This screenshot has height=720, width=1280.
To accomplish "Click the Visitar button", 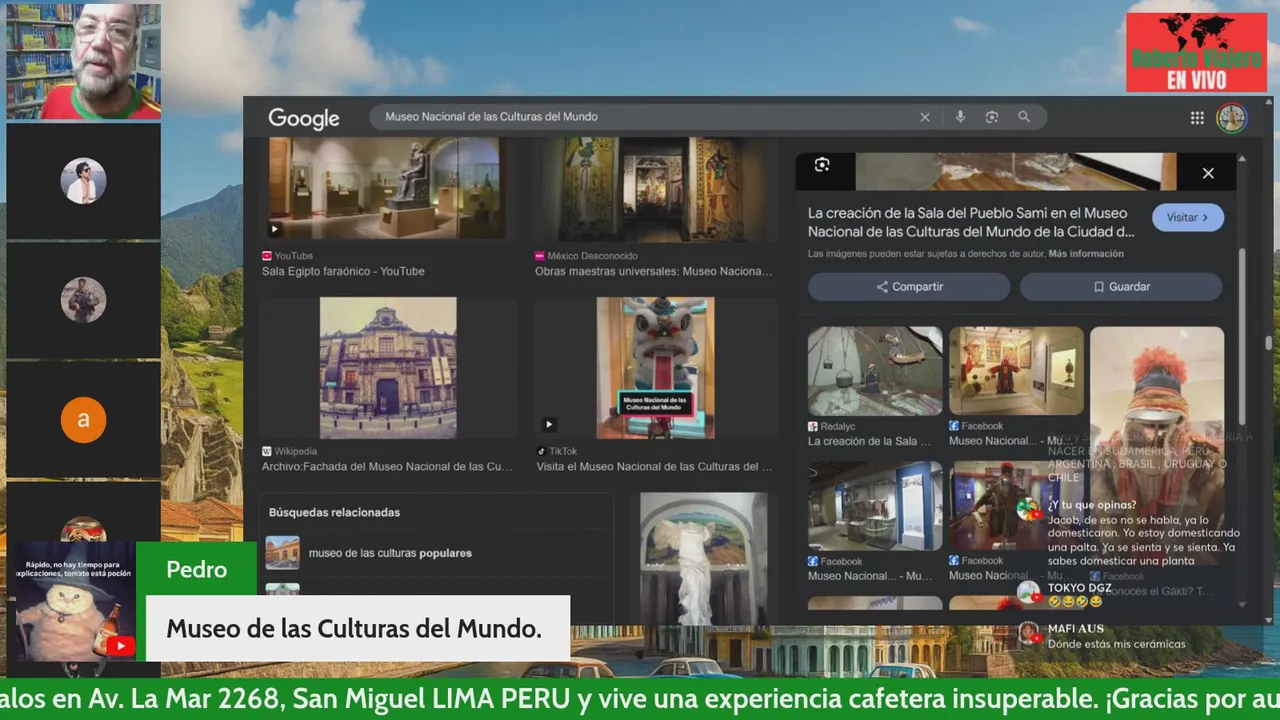I will 1187,217.
